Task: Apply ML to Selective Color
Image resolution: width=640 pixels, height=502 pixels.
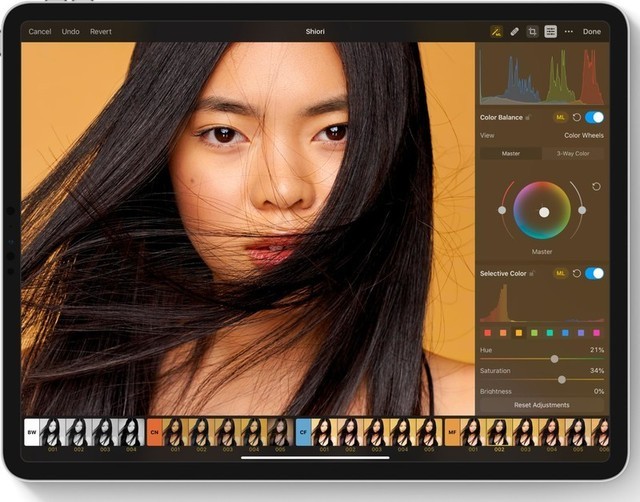Action: click(560, 273)
